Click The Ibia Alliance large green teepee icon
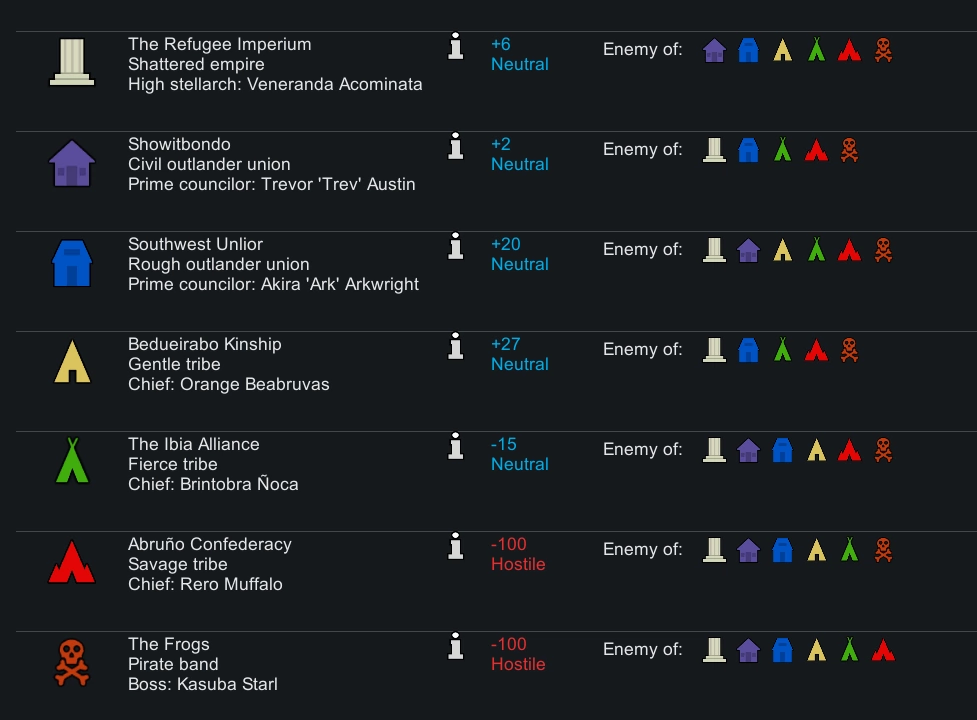The image size is (977, 720). [72, 462]
